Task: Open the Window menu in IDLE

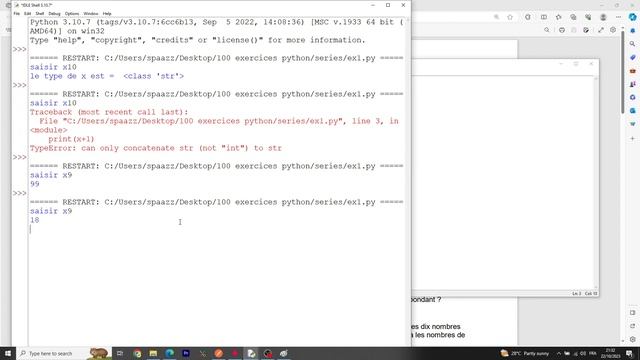Action: tap(91, 13)
